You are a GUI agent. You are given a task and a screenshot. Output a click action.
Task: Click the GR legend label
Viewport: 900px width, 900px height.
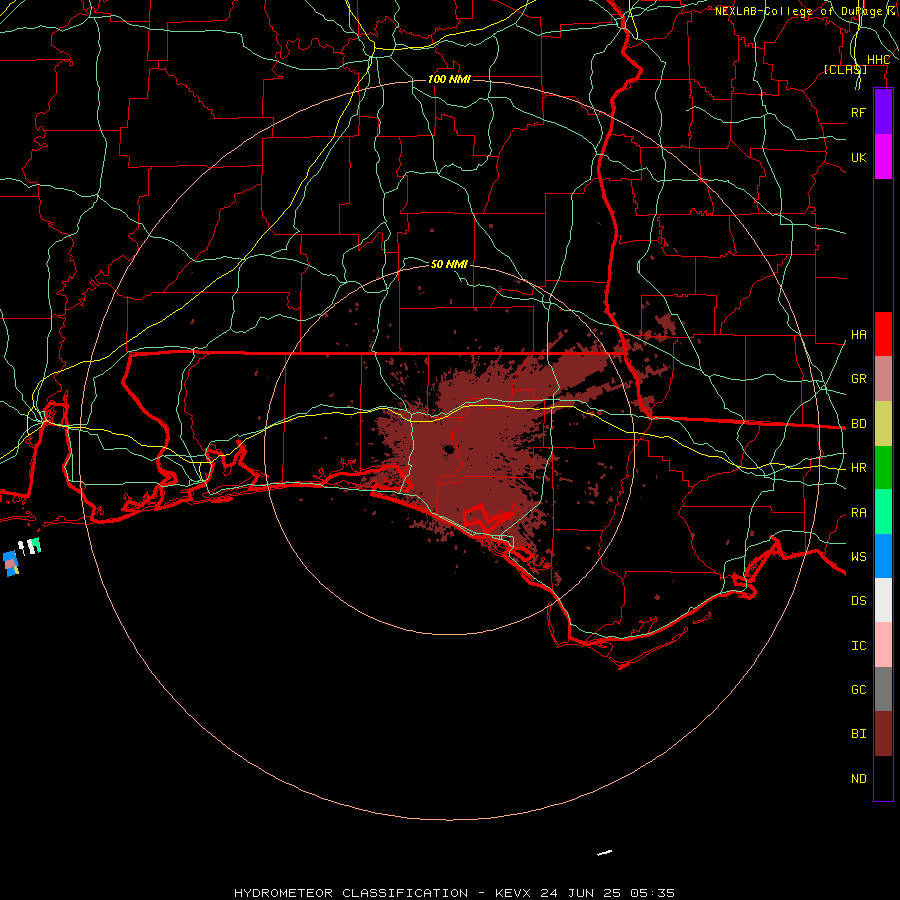click(x=858, y=379)
